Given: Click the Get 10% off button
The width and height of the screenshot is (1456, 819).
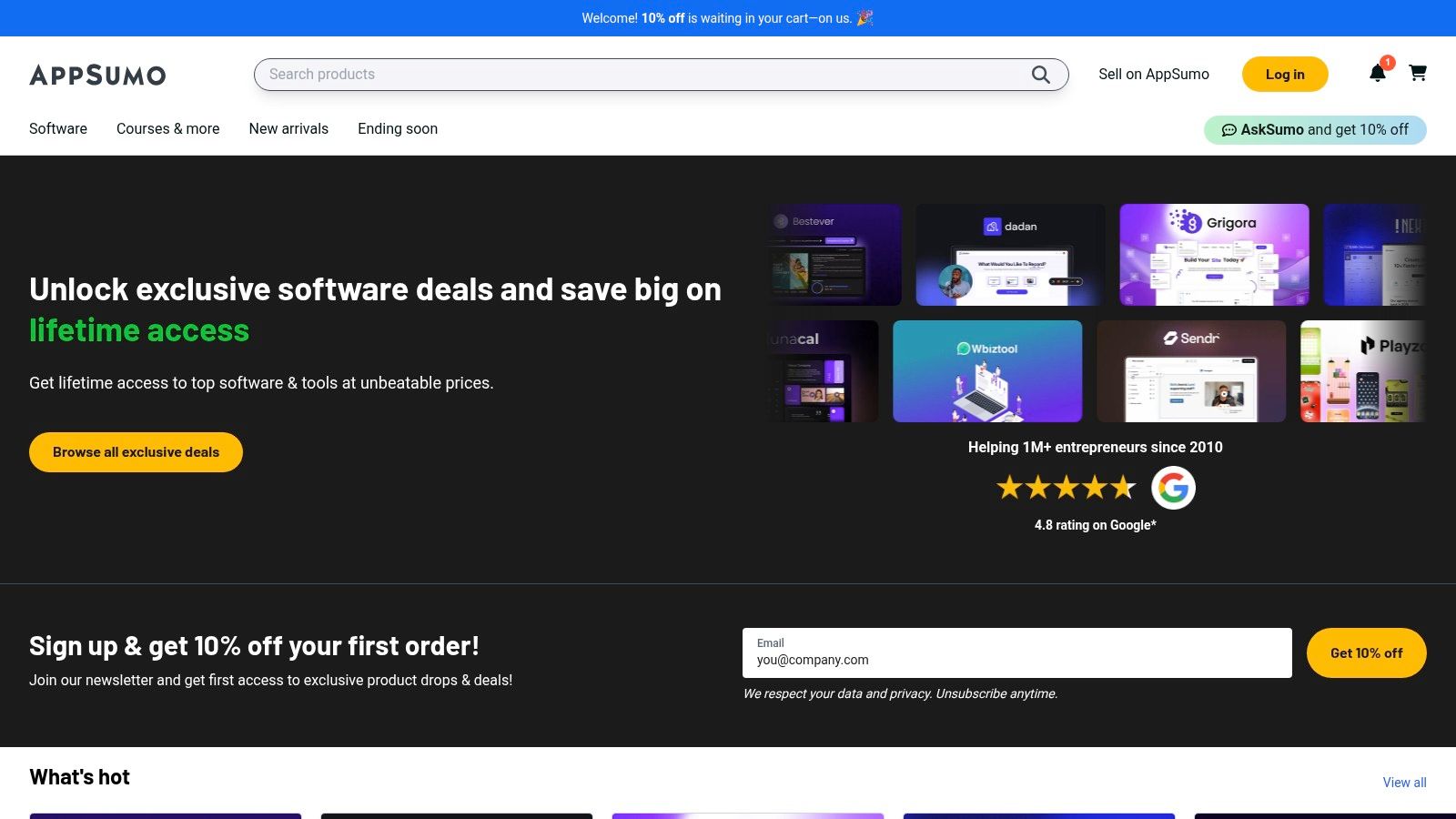Looking at the screenshot, I should (1366, 652).
